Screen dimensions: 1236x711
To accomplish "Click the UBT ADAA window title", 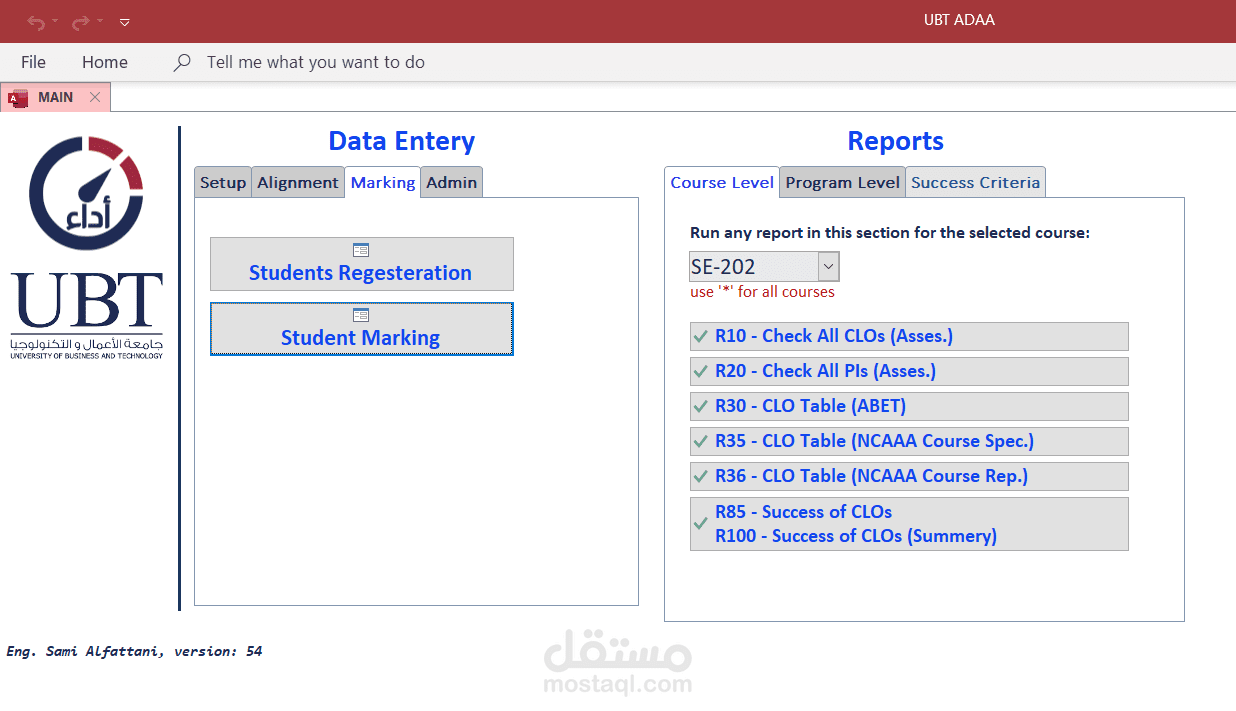I will coord(960,20).
